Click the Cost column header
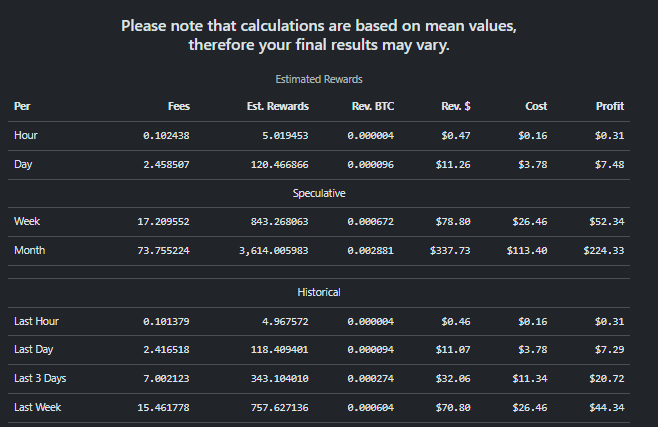The image size is (658, 427). pos(536,106)
